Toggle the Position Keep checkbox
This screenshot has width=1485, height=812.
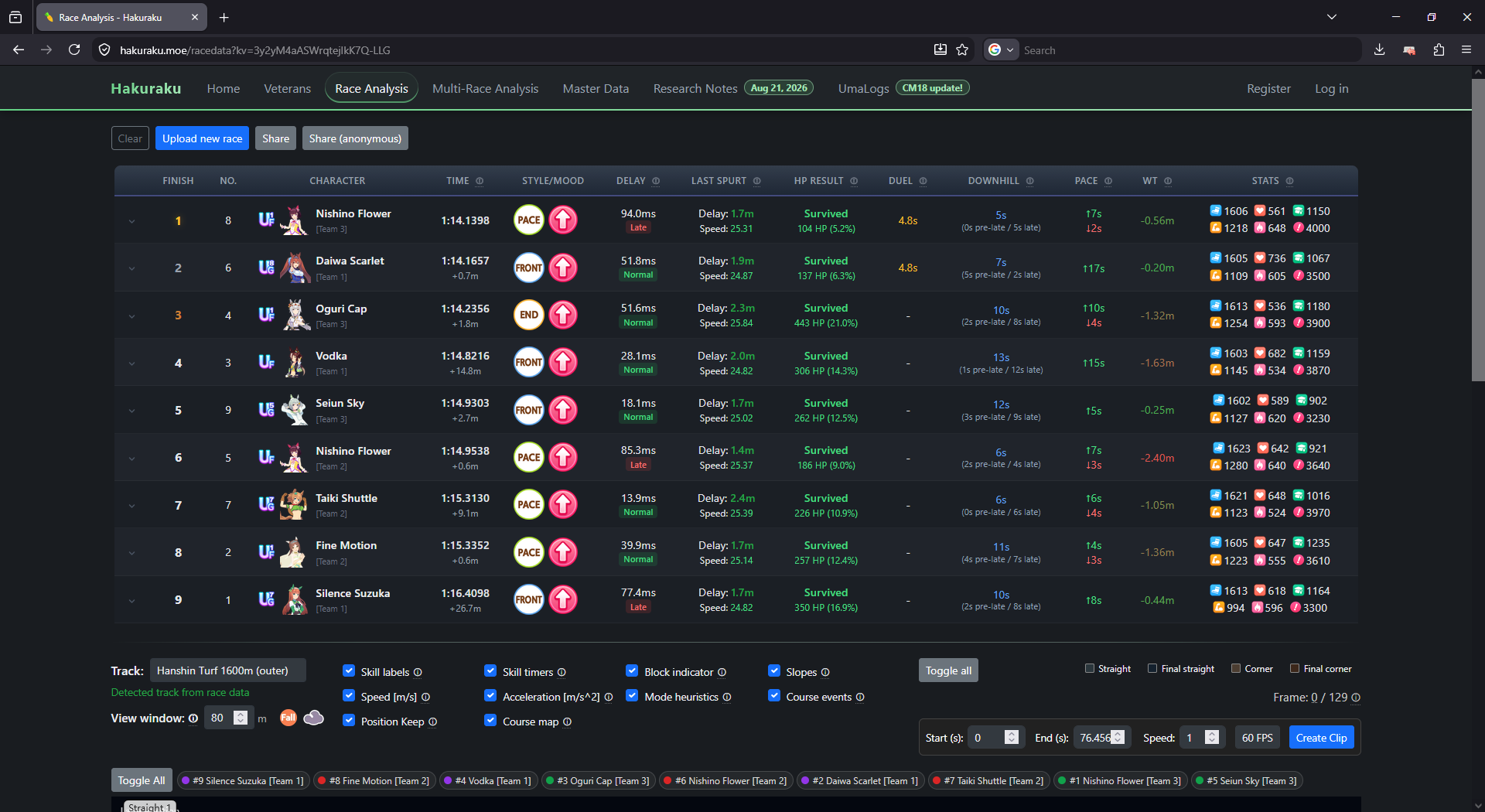[349, 721]
